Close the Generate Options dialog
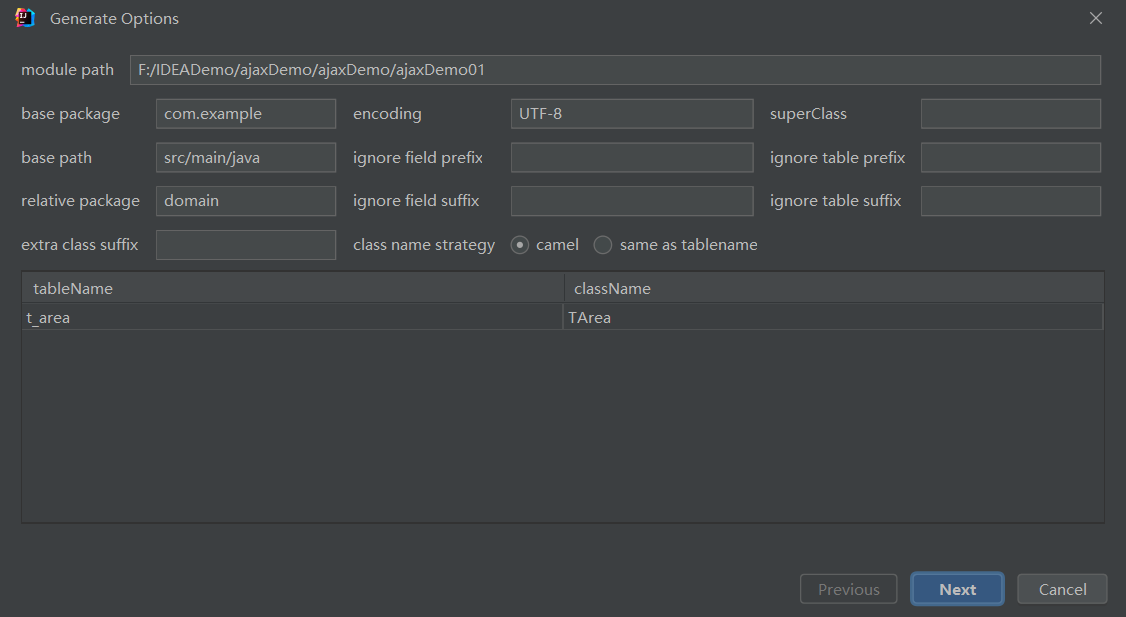 (x=1096, y=18)
